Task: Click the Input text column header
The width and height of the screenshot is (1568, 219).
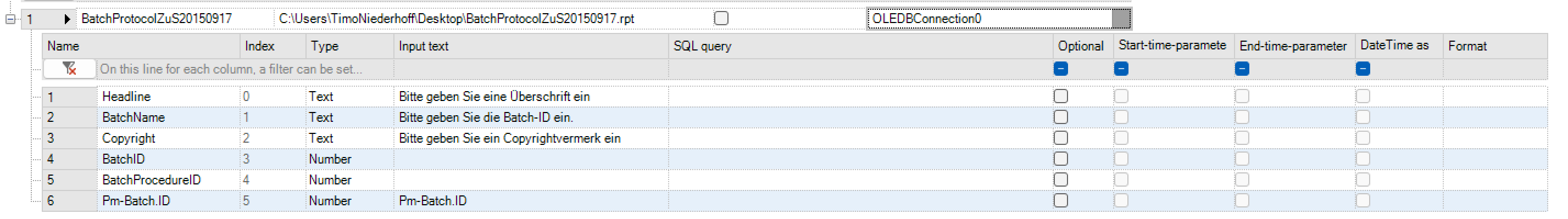Action: (x=531, y=46)
